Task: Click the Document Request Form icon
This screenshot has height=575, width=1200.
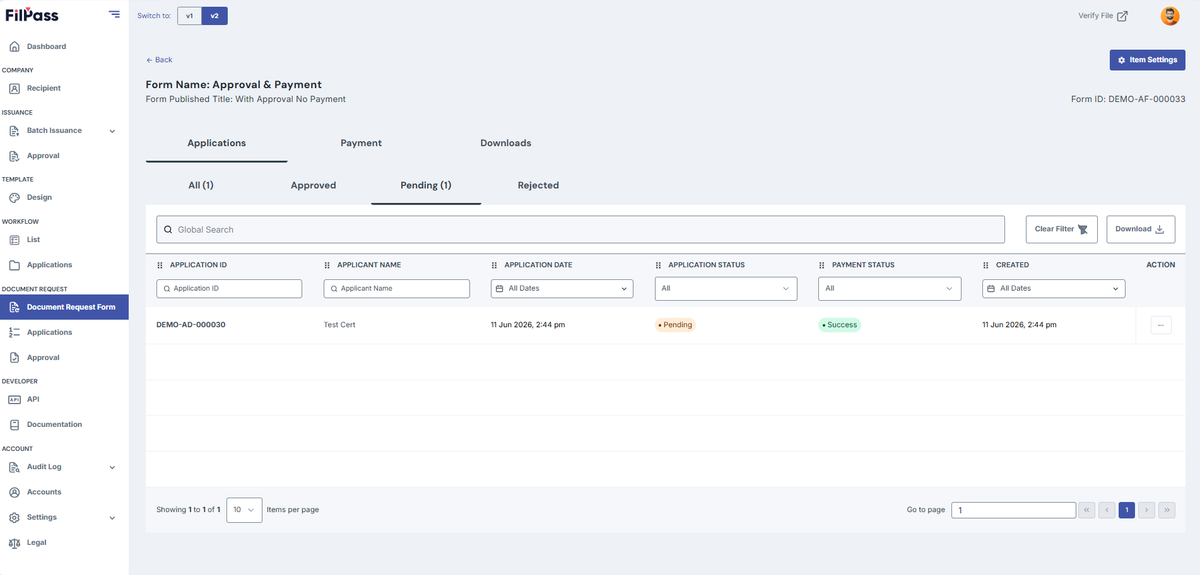Action: pyautogui.click(x=14, y=307)
